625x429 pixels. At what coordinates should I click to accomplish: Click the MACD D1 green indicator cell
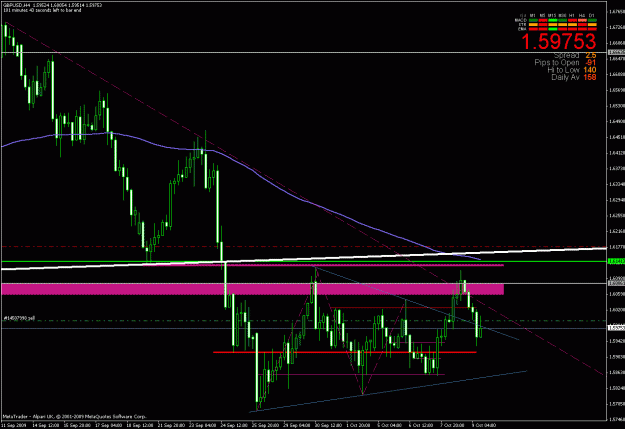coord(592,20)
